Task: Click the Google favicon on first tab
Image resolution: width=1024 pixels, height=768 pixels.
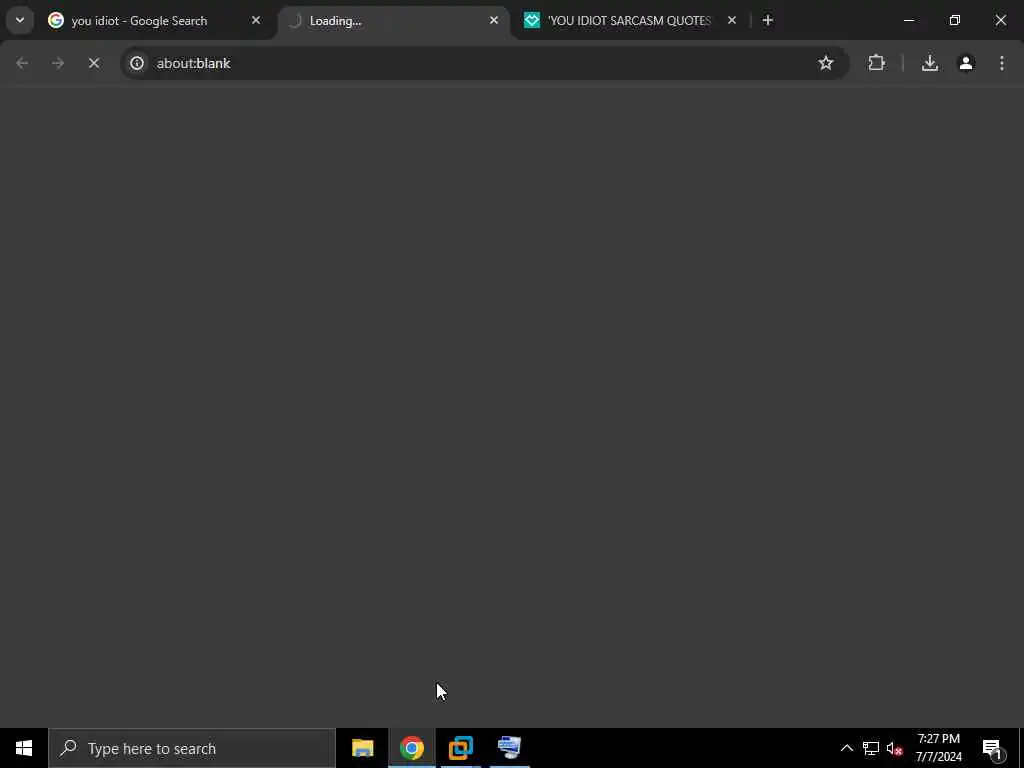Action: click(x=56, y=21)
